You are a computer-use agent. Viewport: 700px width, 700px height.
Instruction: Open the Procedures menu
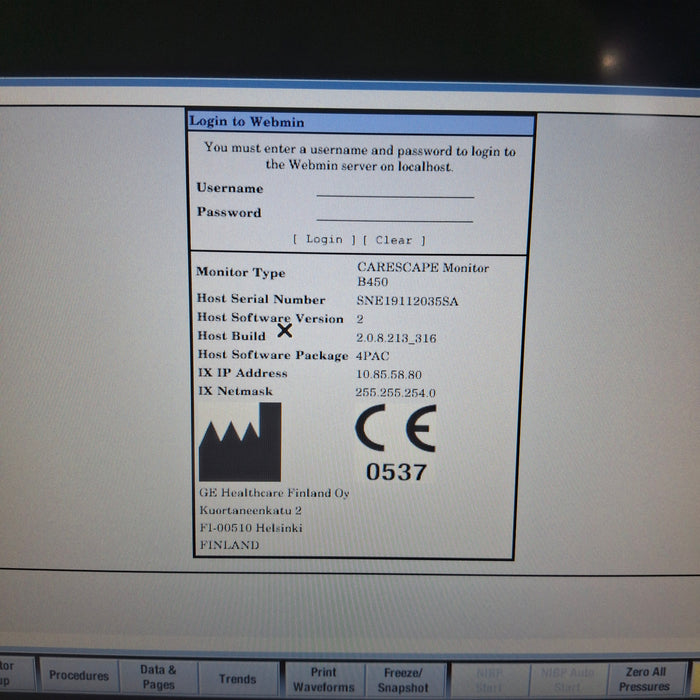tap(79, 676)
